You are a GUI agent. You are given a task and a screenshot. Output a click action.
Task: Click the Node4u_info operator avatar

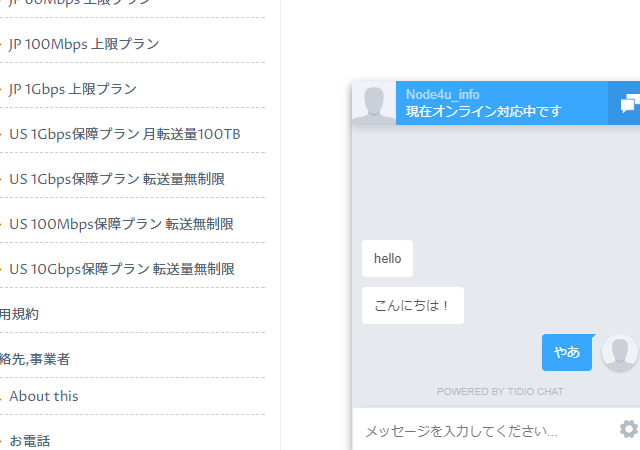[375, 104]
